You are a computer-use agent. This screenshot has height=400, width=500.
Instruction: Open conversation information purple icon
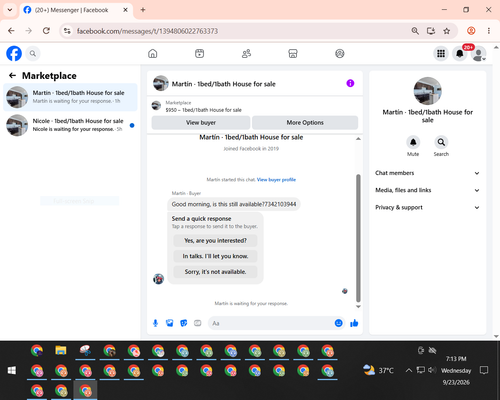tap(350, 83)
